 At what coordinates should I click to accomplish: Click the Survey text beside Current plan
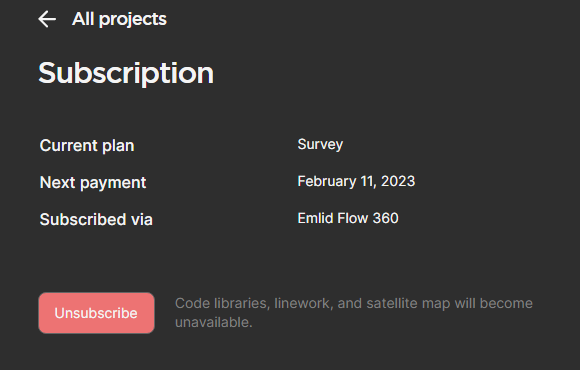point(320,145)
